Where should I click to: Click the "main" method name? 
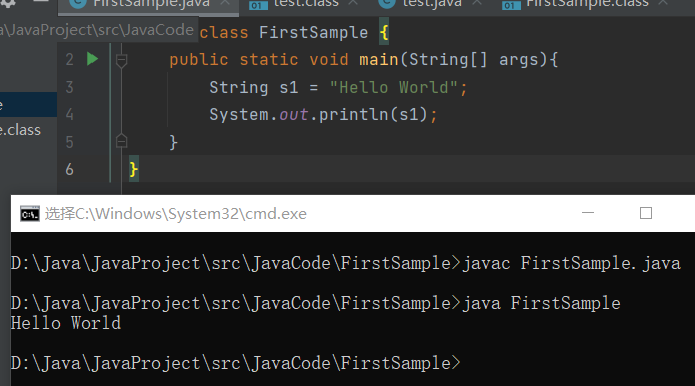(379, 59)
